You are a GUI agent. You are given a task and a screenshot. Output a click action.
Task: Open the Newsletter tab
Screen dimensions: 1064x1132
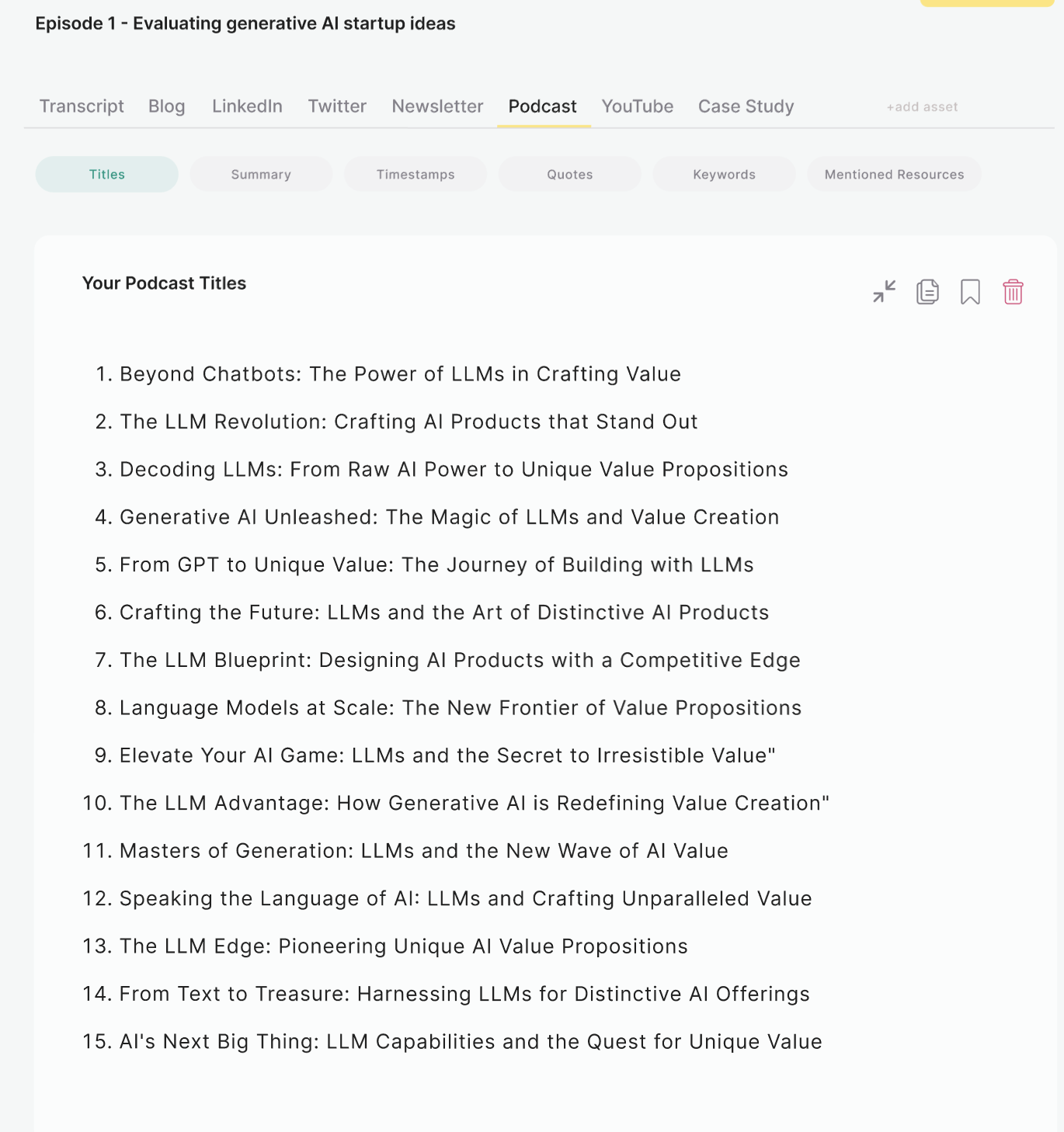click(437, 106)
